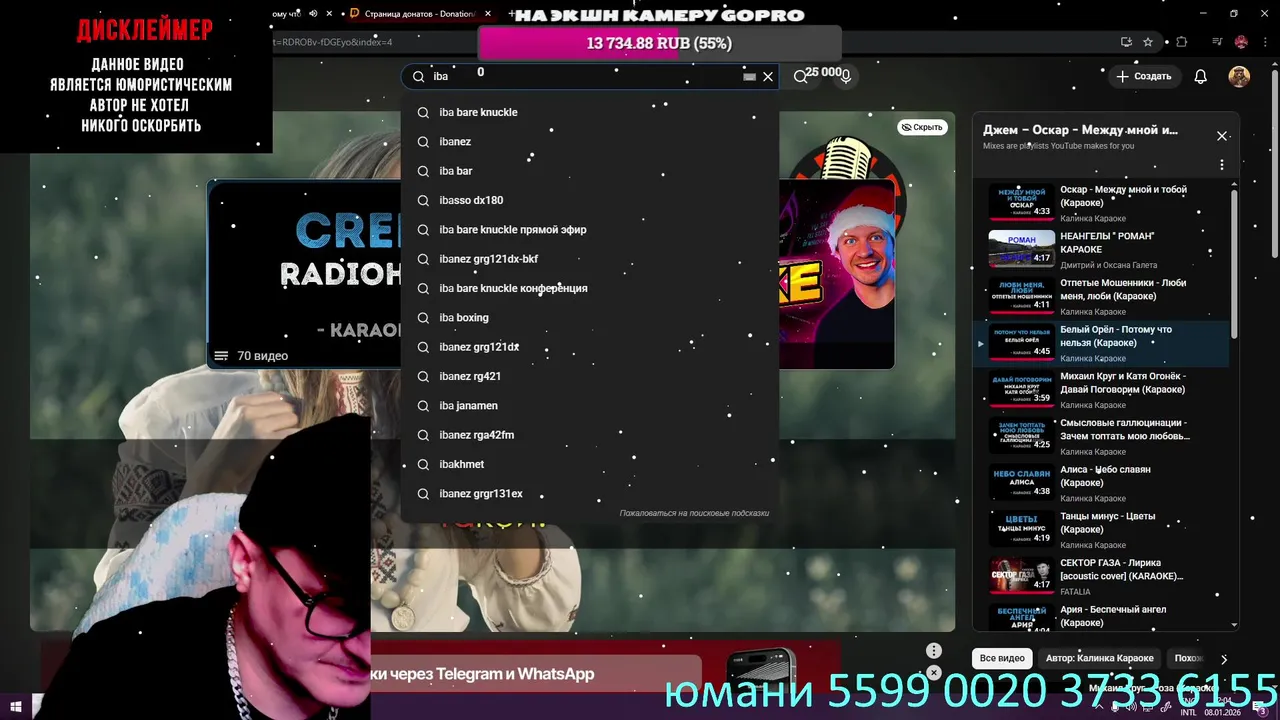The width and height of the screenshot is (1280, 720).
Task: Choose suggestion 'ibanez rg421'
Action: (589, 376)
